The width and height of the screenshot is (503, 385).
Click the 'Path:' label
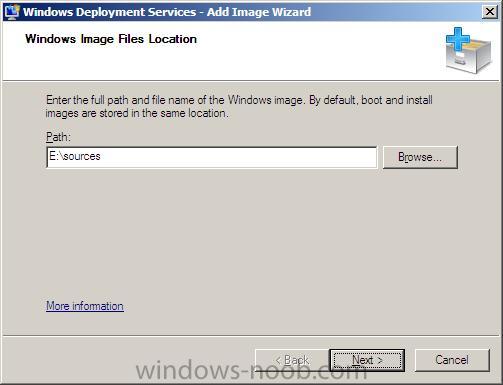(58, 137)
